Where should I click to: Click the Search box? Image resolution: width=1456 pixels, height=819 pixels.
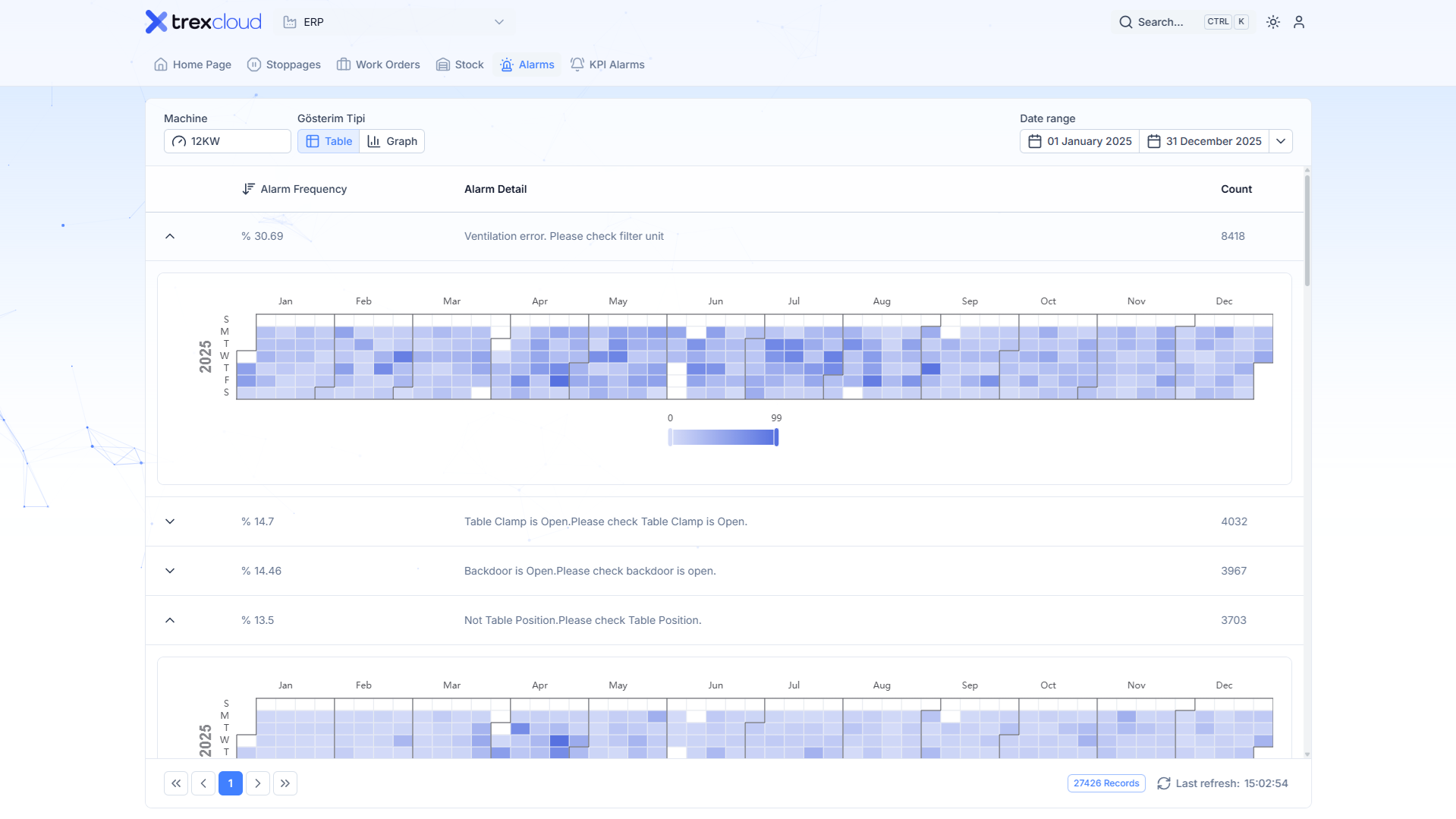[x=1183, y=22]
